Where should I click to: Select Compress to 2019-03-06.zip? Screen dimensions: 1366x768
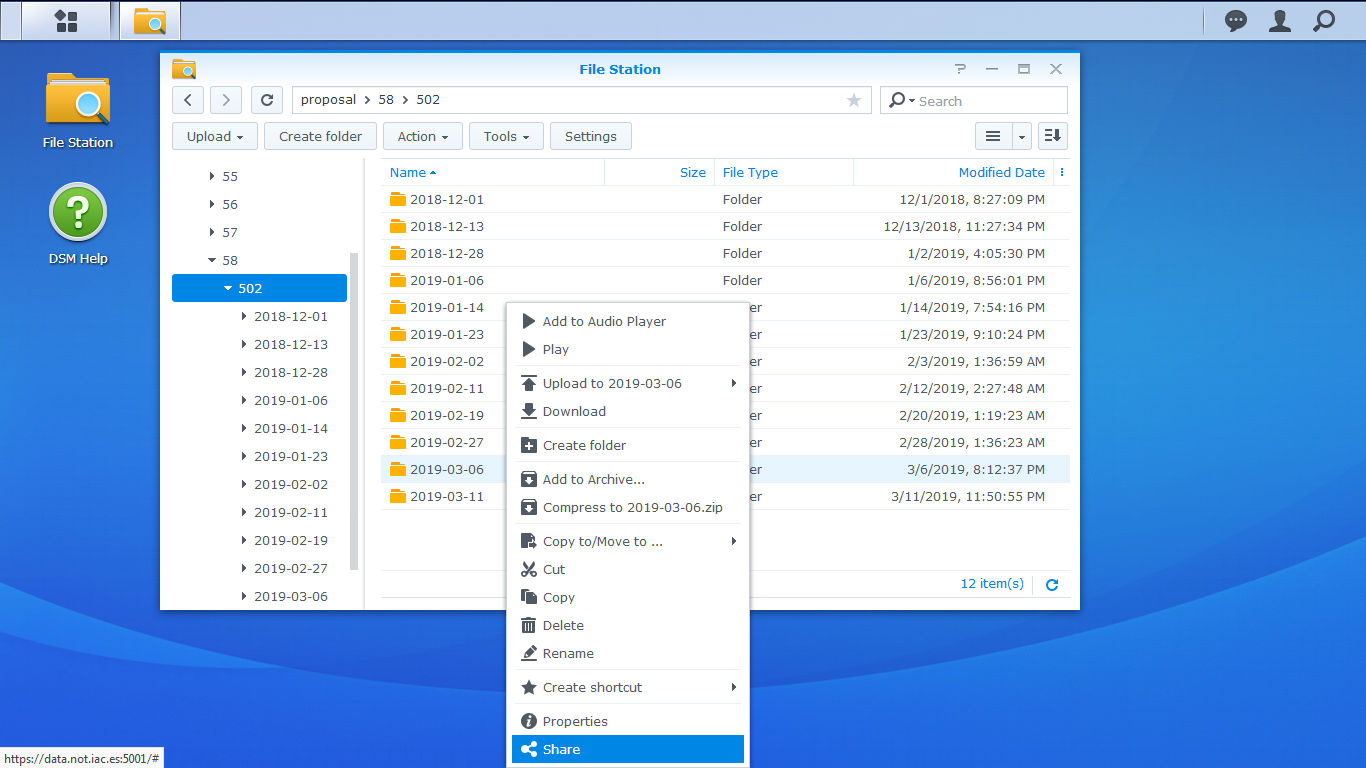pos(632,507)
